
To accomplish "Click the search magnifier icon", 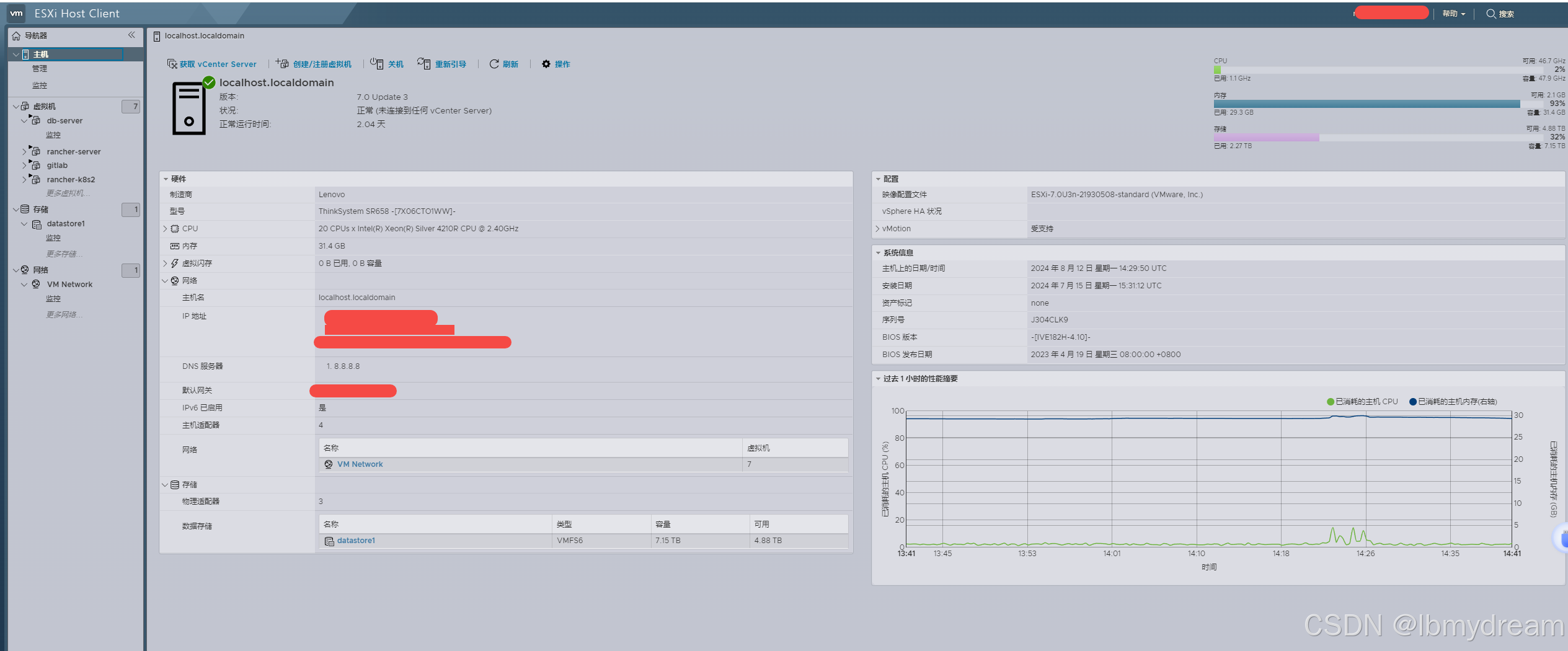I will pos(1490,14).
